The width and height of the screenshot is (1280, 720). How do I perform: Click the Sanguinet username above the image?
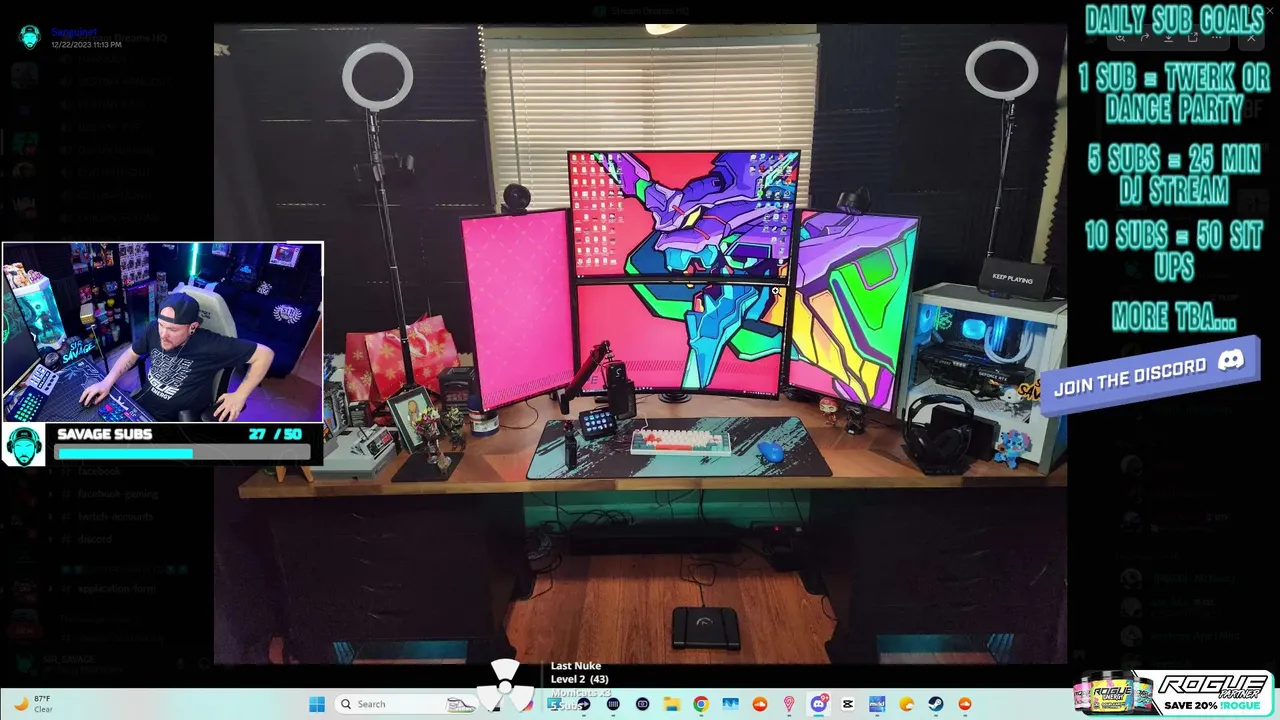(x=76, y=32)
